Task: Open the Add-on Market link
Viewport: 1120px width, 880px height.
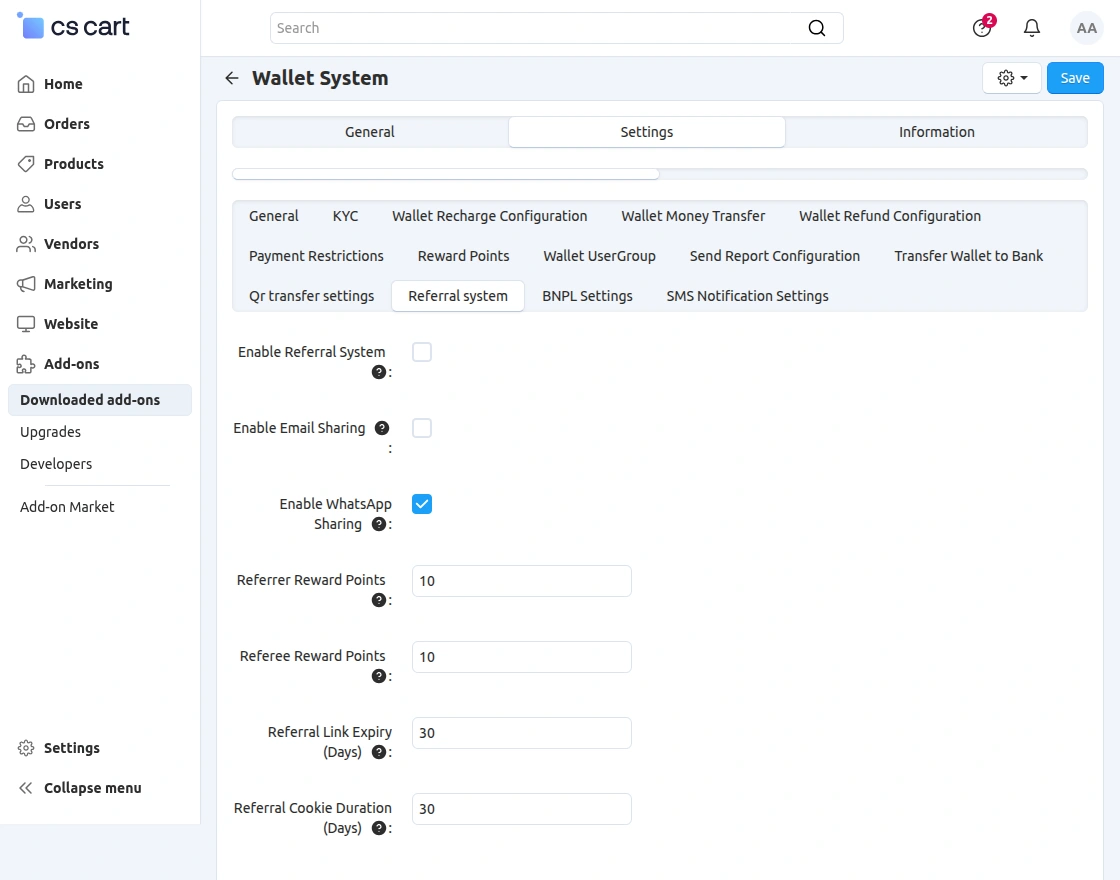Action: click(x=67, y=507)
